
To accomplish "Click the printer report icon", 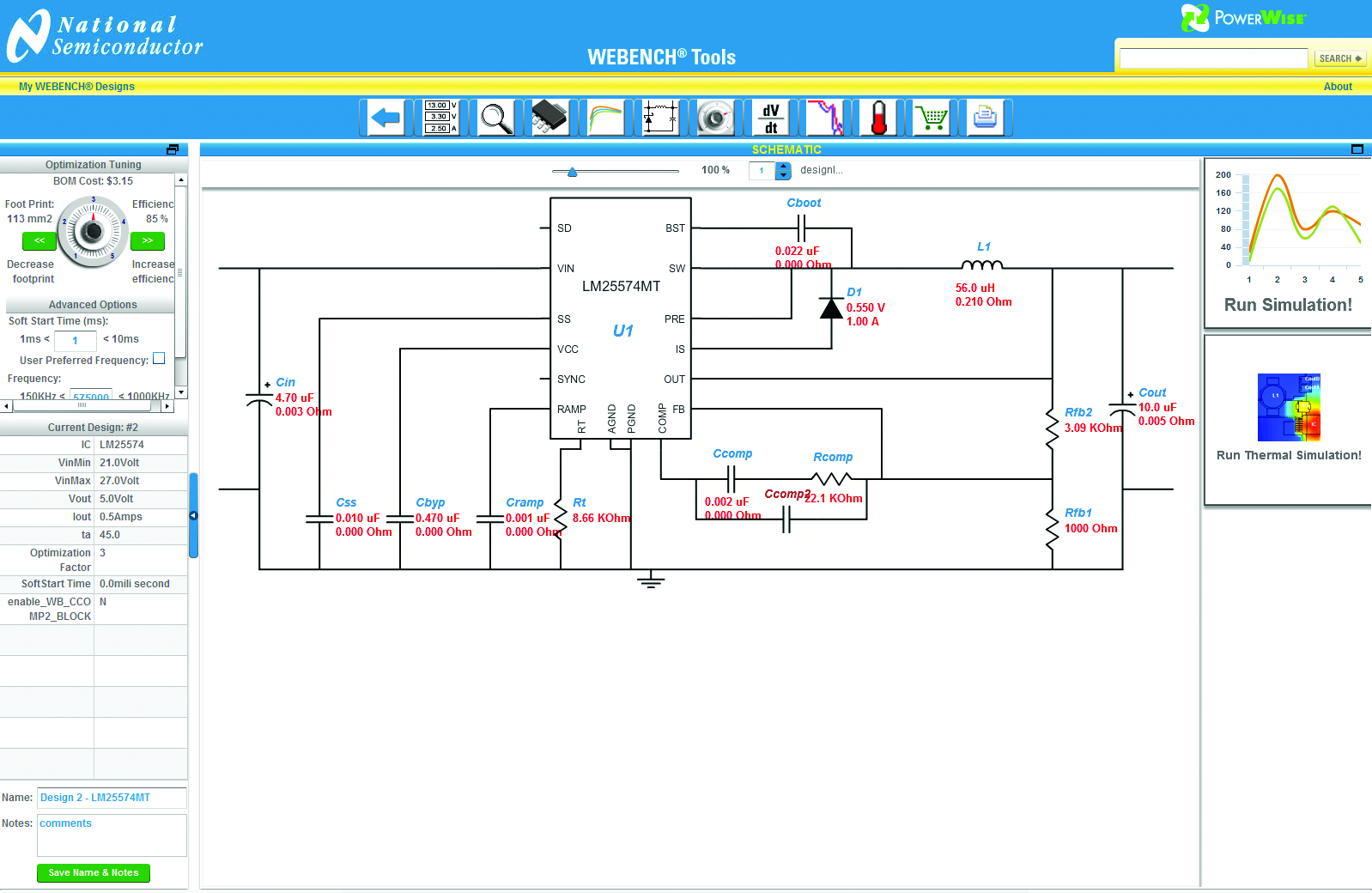I will click(986, 118).
